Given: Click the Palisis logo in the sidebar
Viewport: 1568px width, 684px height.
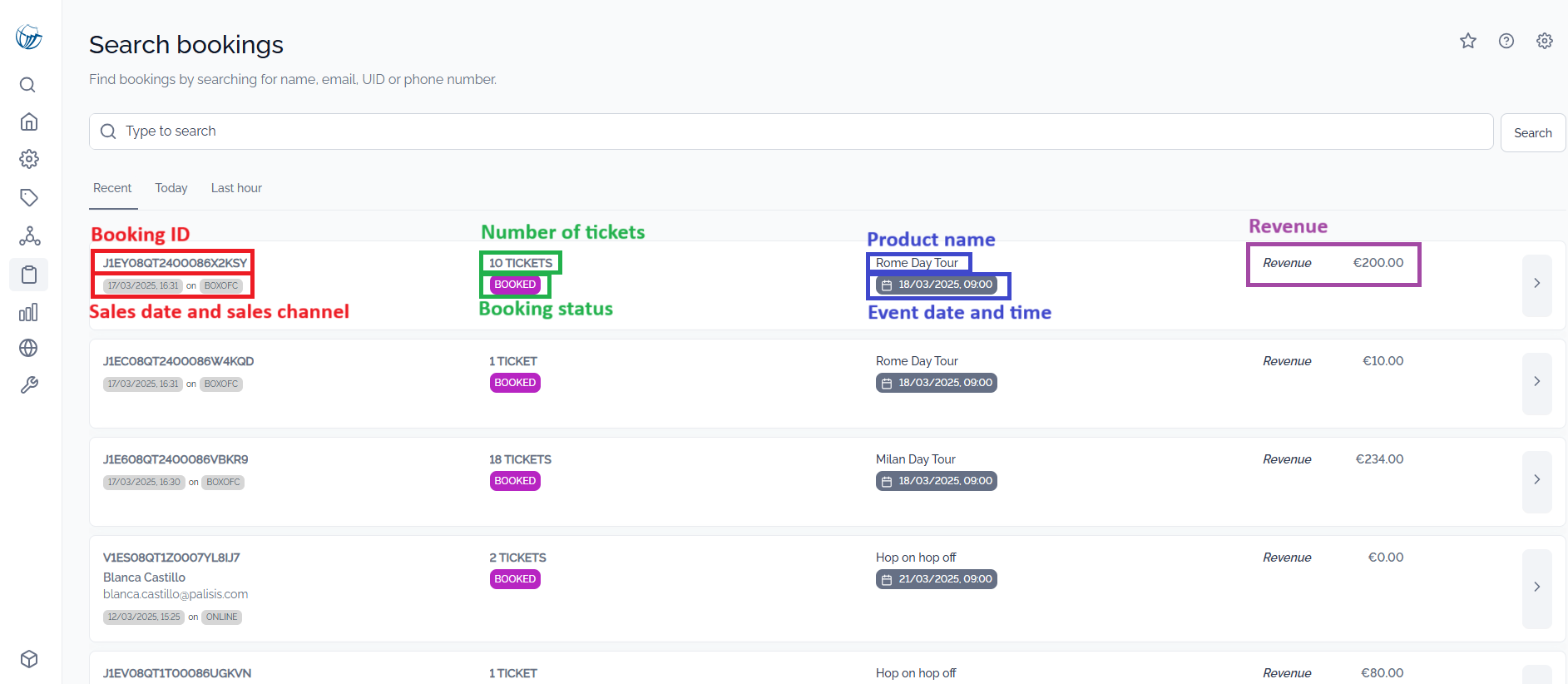Looking at the screenshot, I should (x=29, y=37).
